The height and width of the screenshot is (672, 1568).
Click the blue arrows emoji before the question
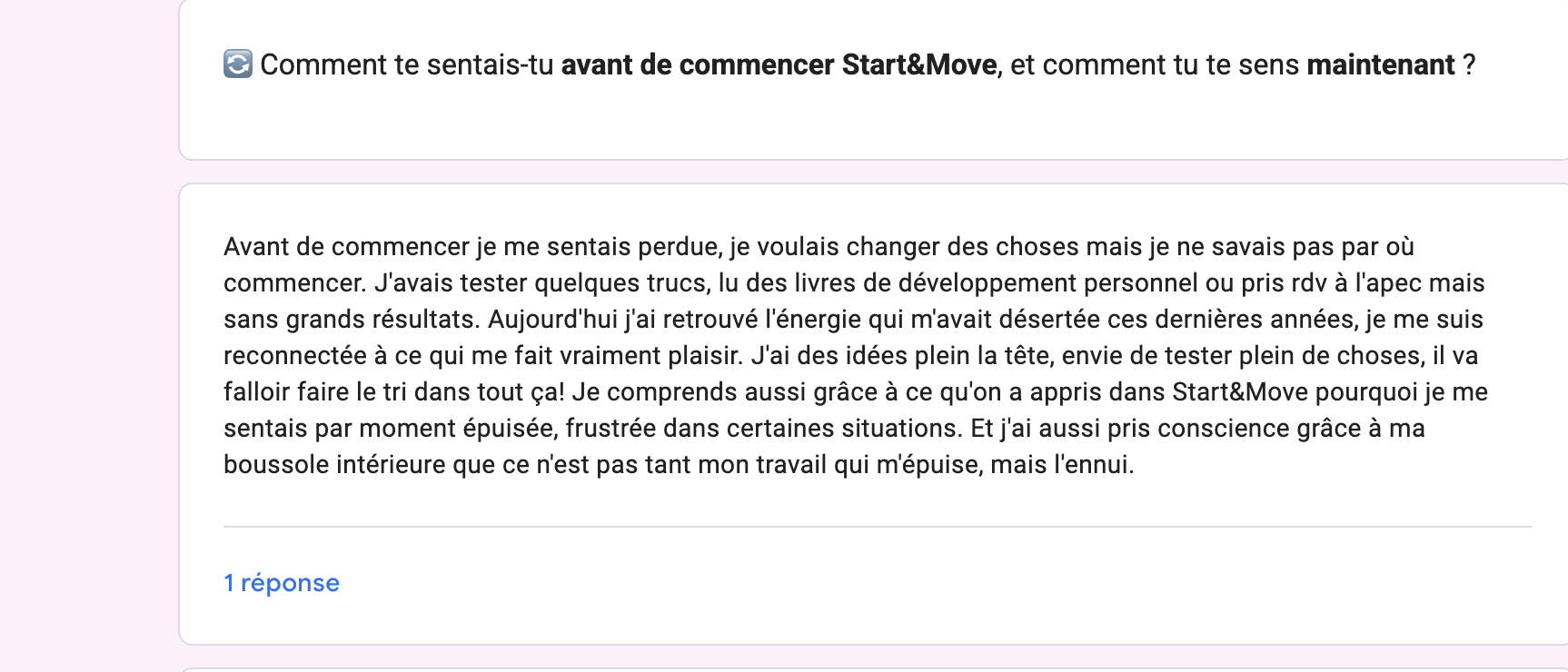click(238, 64)
